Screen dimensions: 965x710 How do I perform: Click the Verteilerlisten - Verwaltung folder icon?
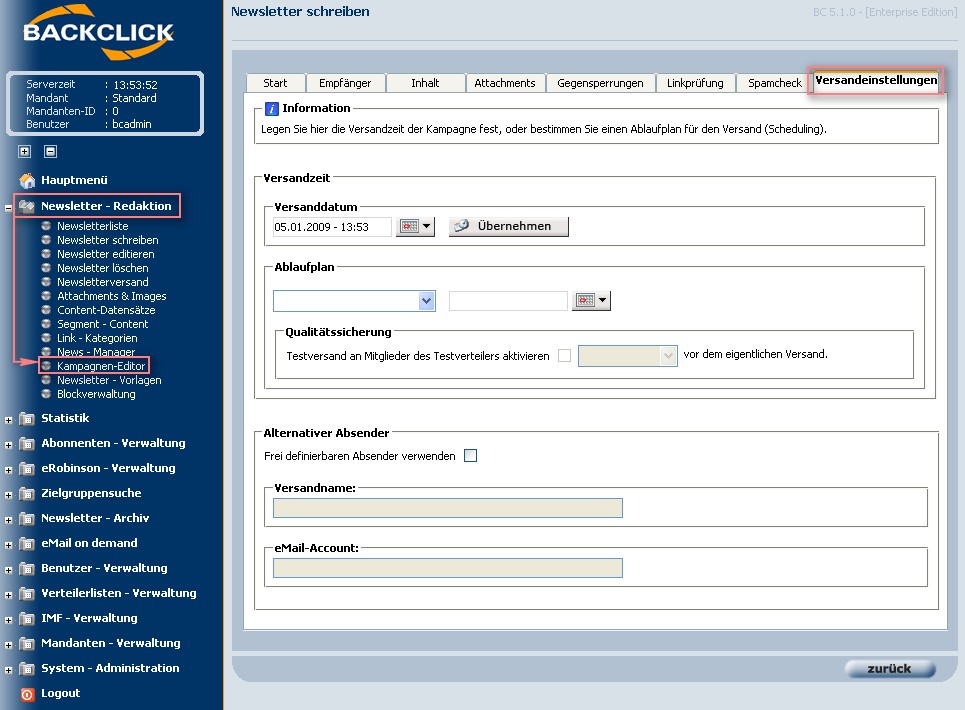click(26, 594)
